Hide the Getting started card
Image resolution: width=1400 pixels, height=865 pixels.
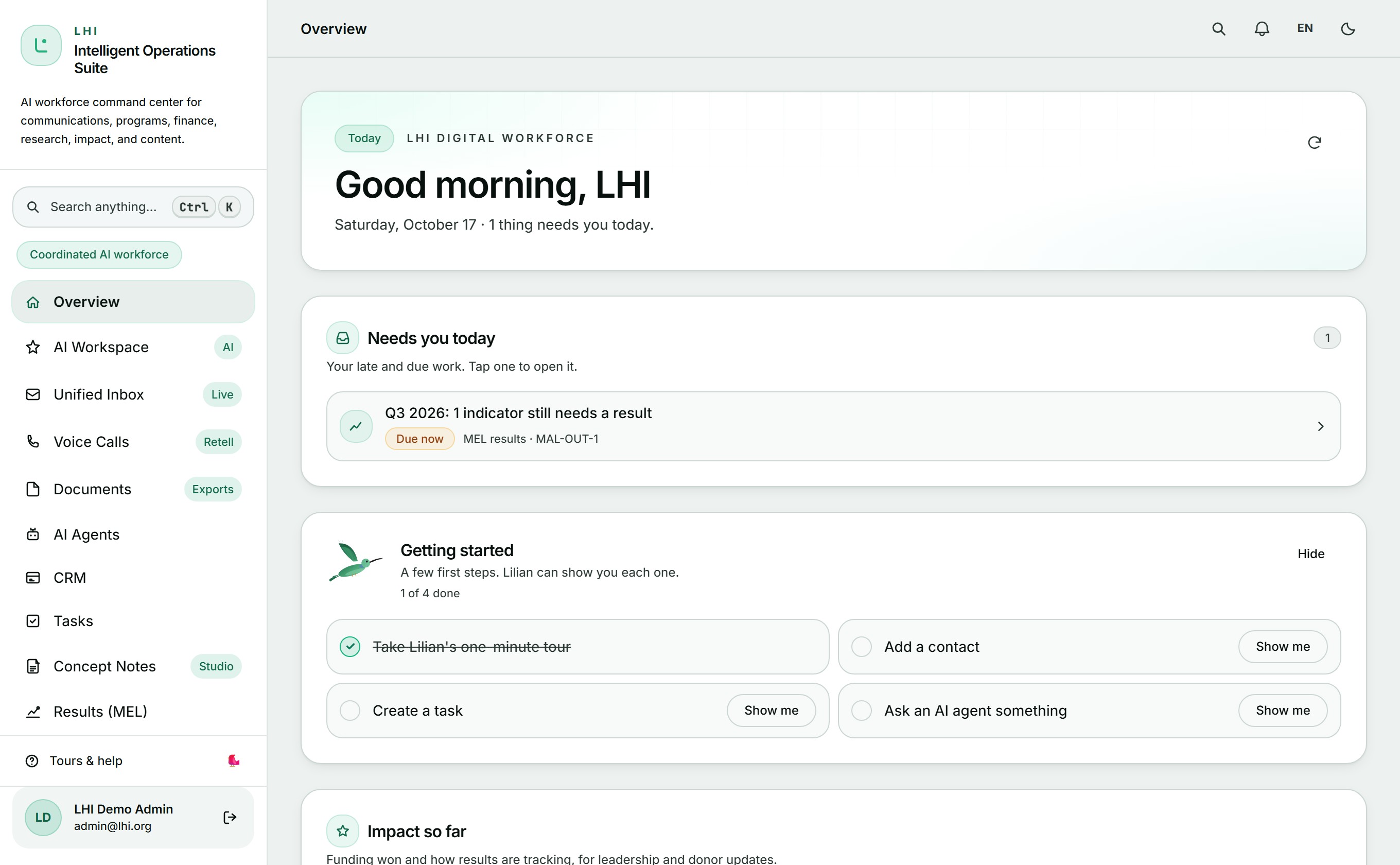pos(1311,554)
